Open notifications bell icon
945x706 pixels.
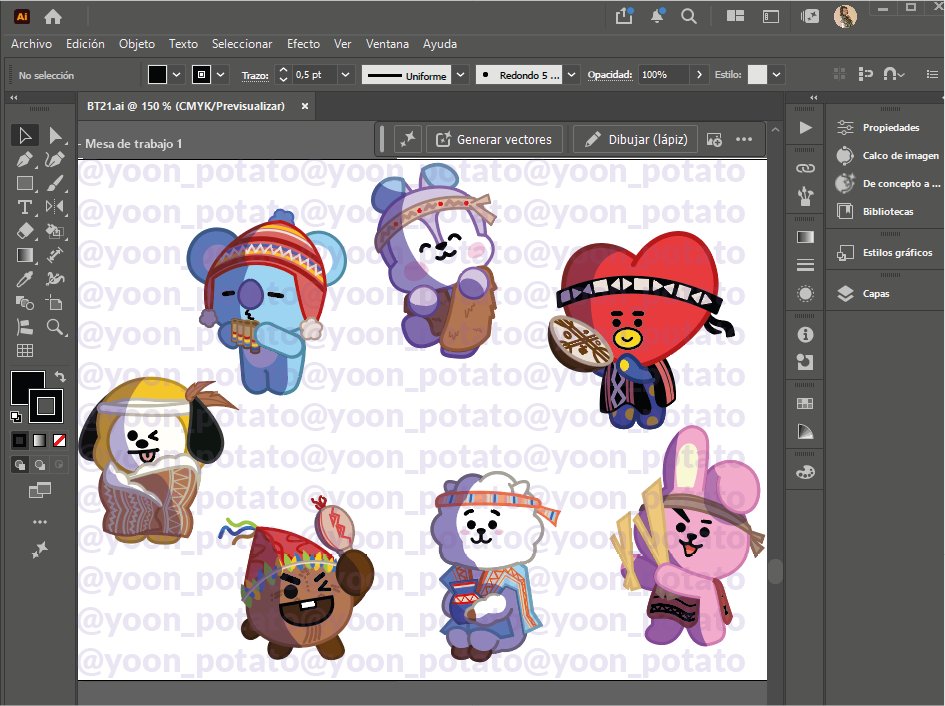(x=658, y=16)
